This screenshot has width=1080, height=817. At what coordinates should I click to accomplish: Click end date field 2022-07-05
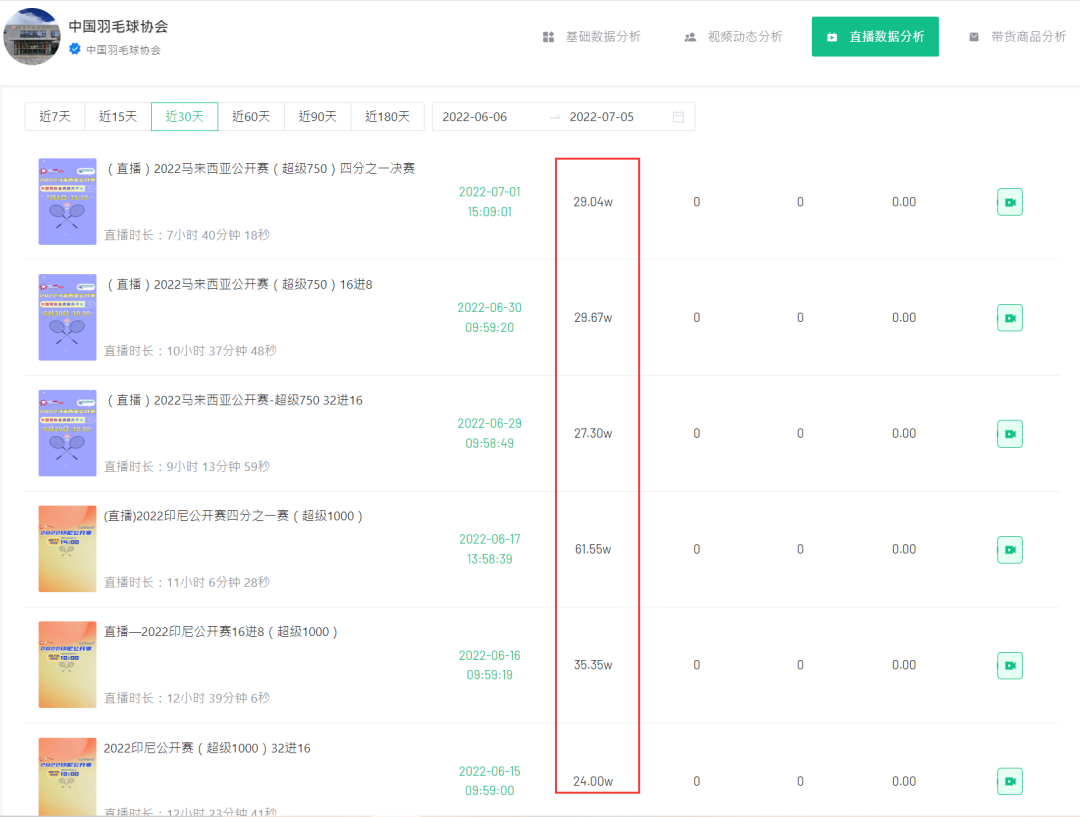[x=601, y=116]
